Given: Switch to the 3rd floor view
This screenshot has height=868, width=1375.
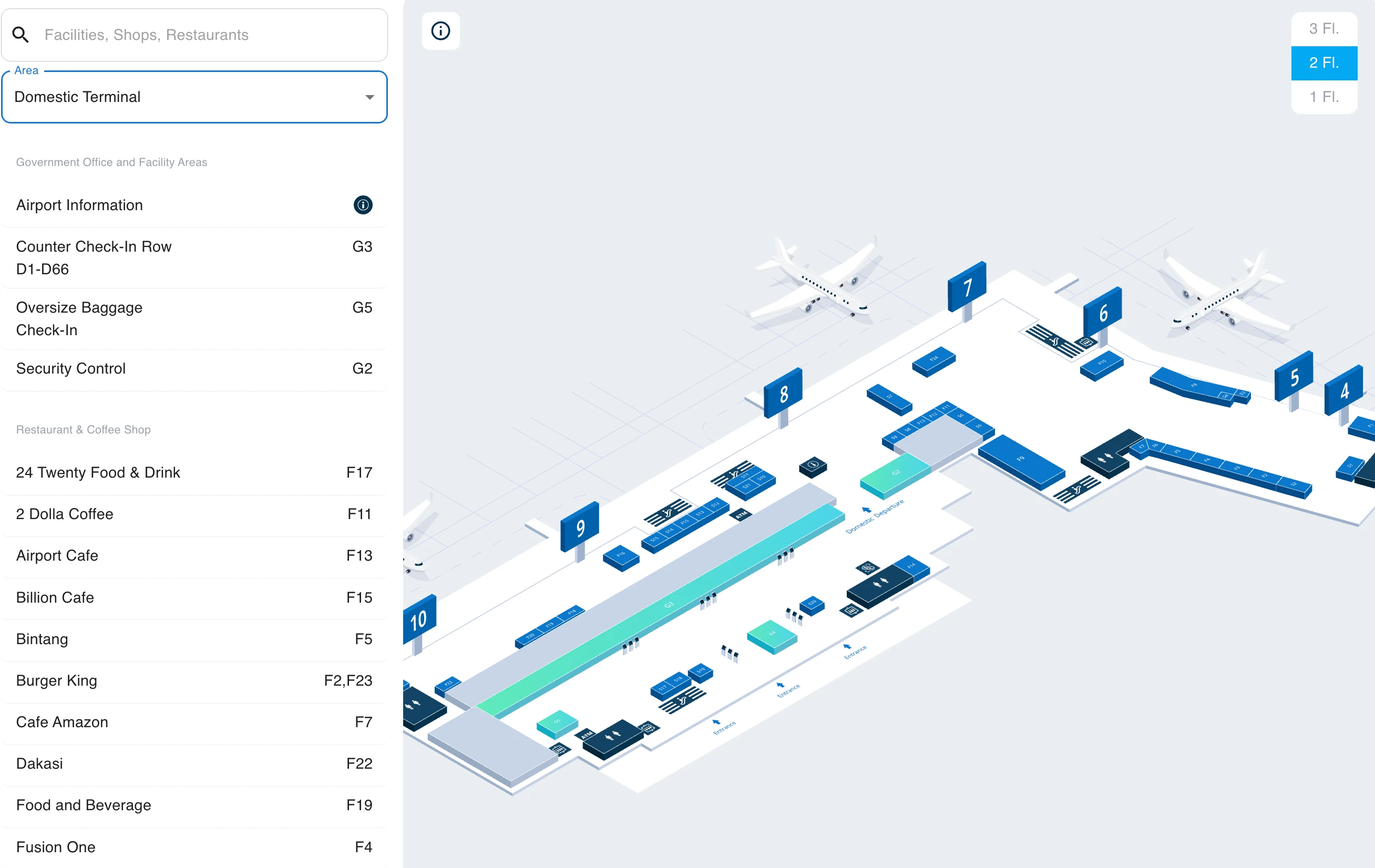Looking at the screenshot, I should pyautogui.click(x=1323, y=28).
